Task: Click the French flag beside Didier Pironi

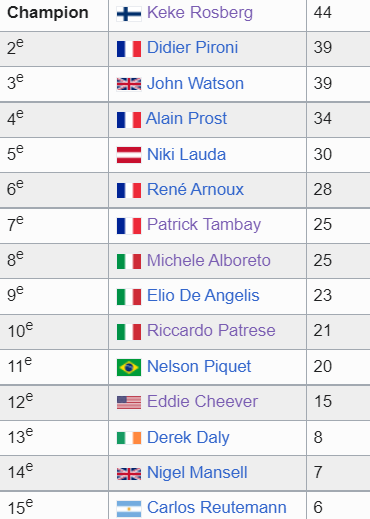Action: [129, 49]
